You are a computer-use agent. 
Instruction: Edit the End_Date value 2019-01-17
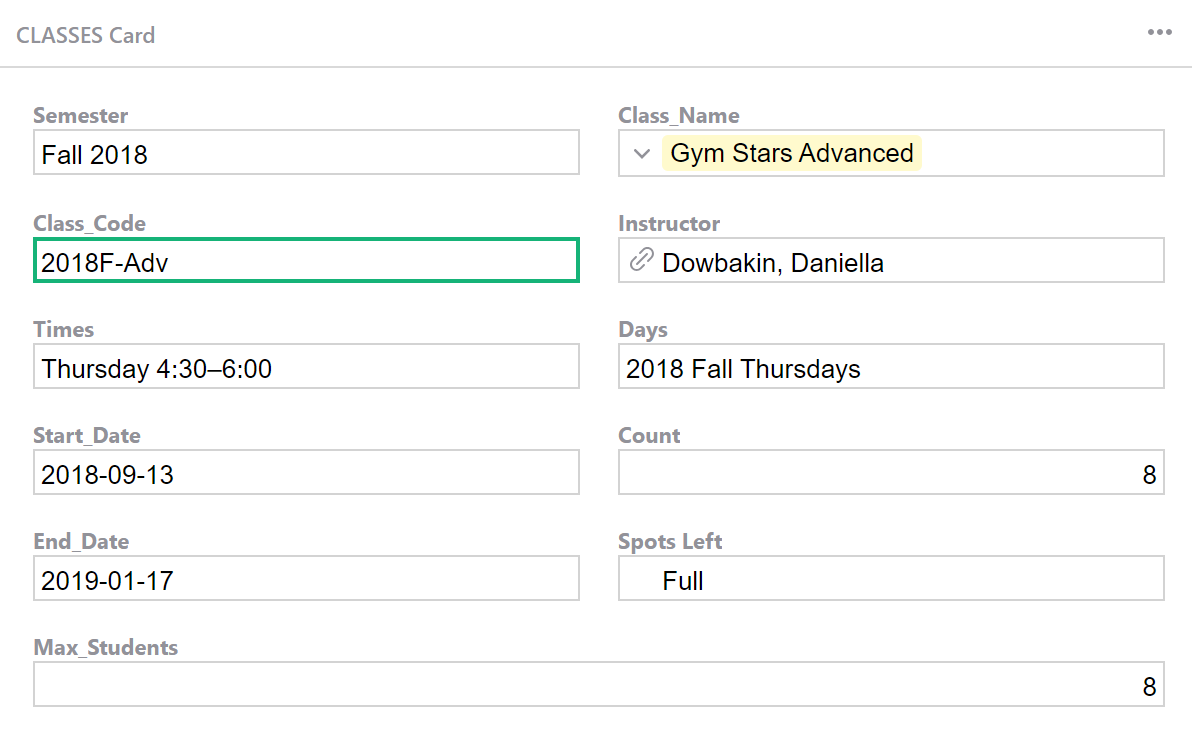[306, 579]
